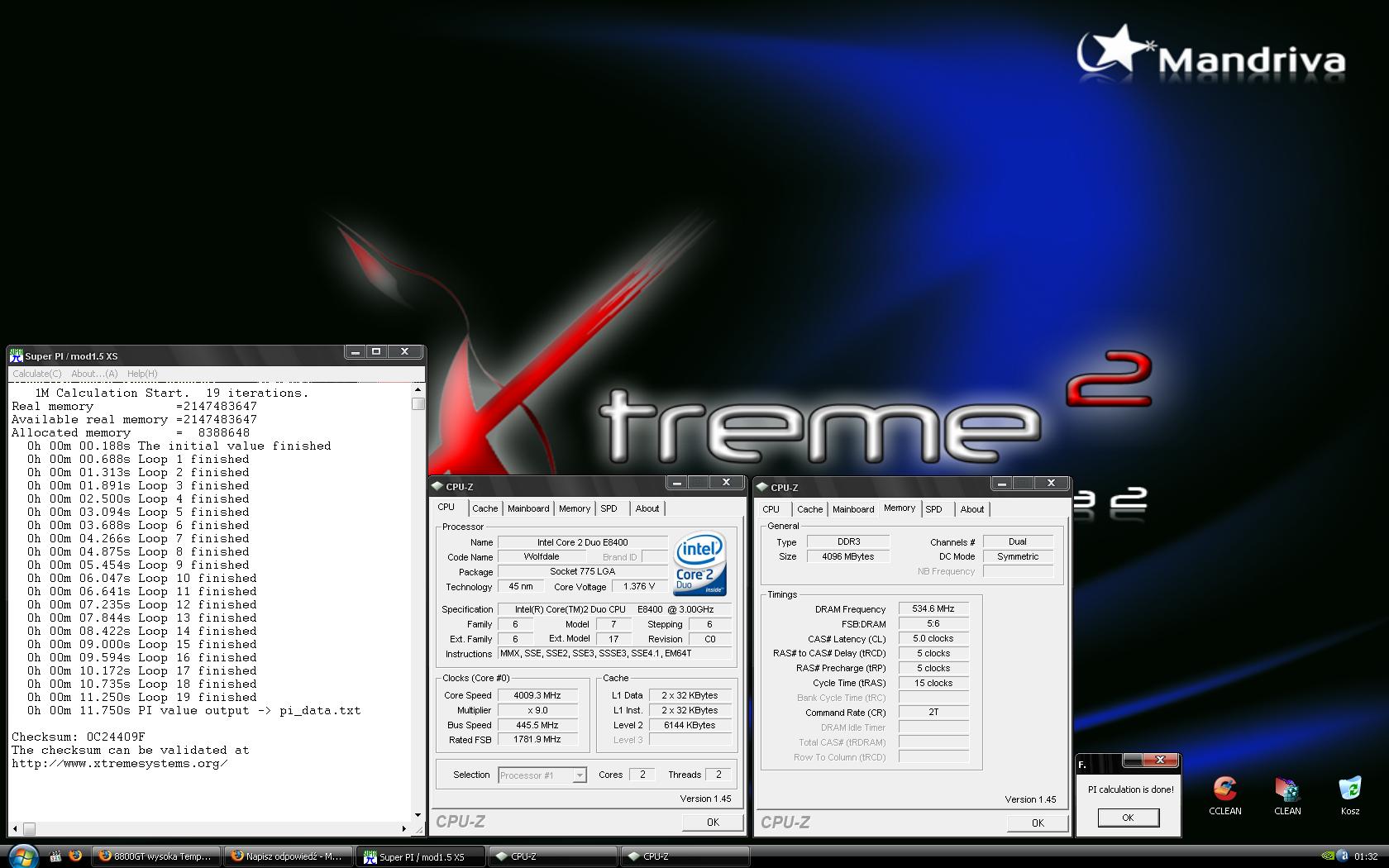Switch to About tab in CPU-Z CPU window
Viewport: 1389px width, 868px height.
[647, 509]
